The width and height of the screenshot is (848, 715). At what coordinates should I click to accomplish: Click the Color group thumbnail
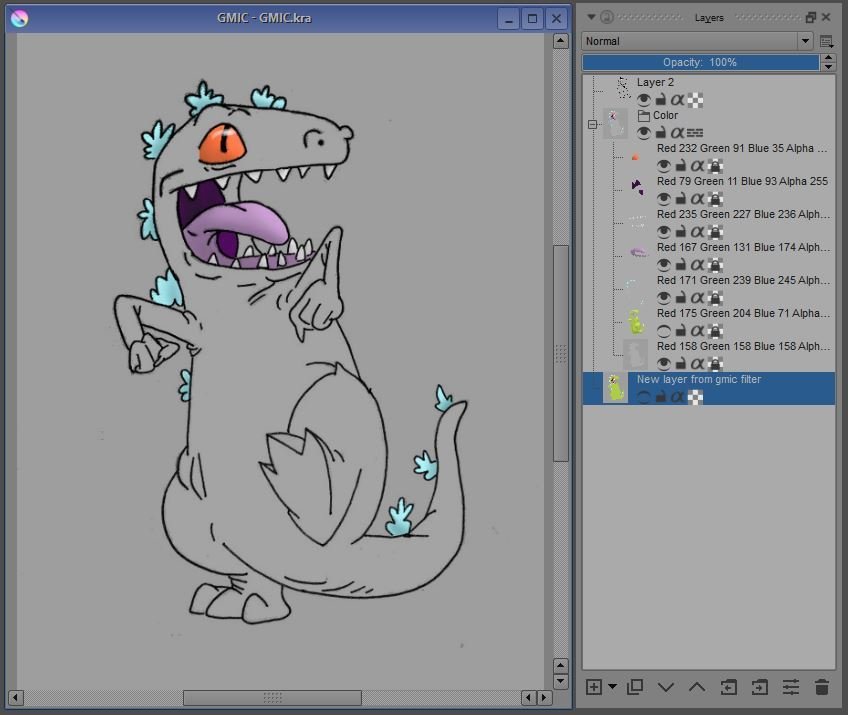point(615,124)
